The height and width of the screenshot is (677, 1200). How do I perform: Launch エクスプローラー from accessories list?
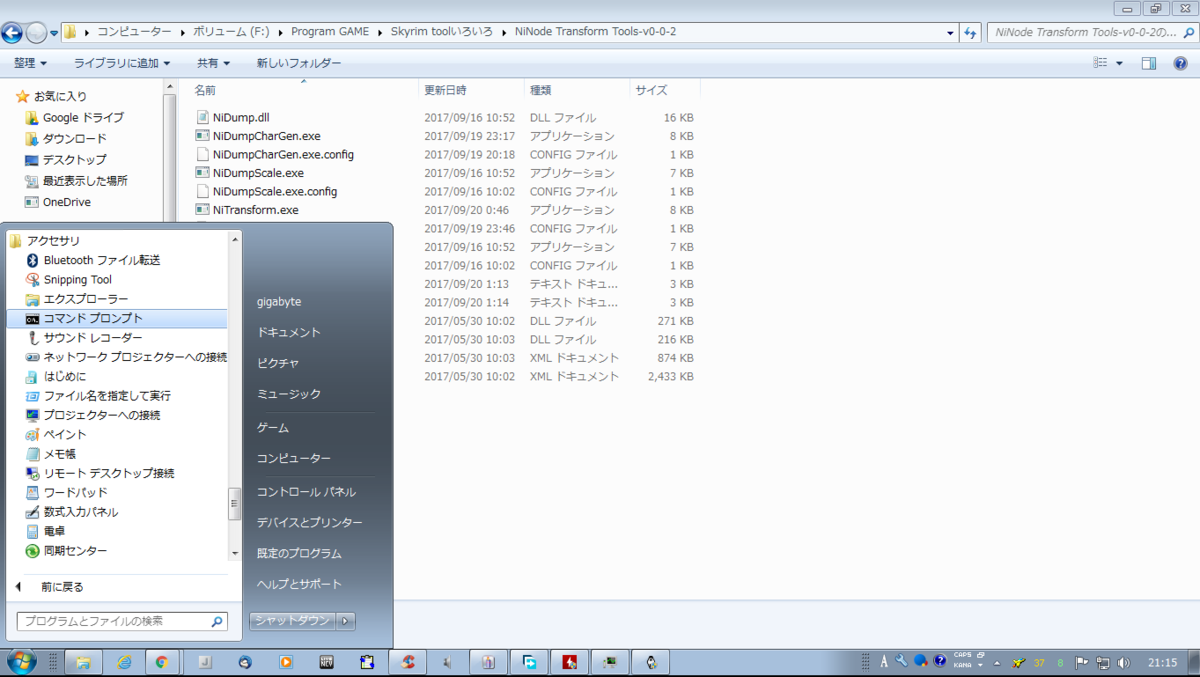point(77,299)
